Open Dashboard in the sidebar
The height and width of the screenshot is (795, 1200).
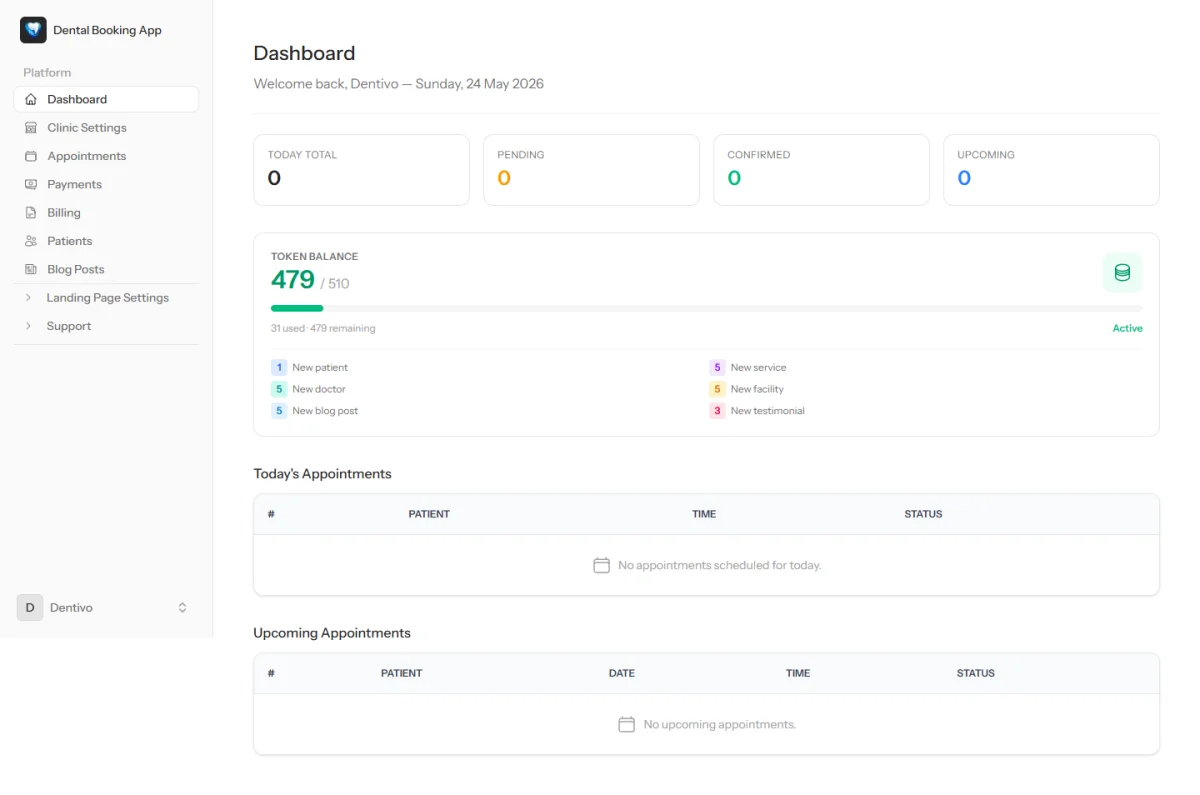106,99
